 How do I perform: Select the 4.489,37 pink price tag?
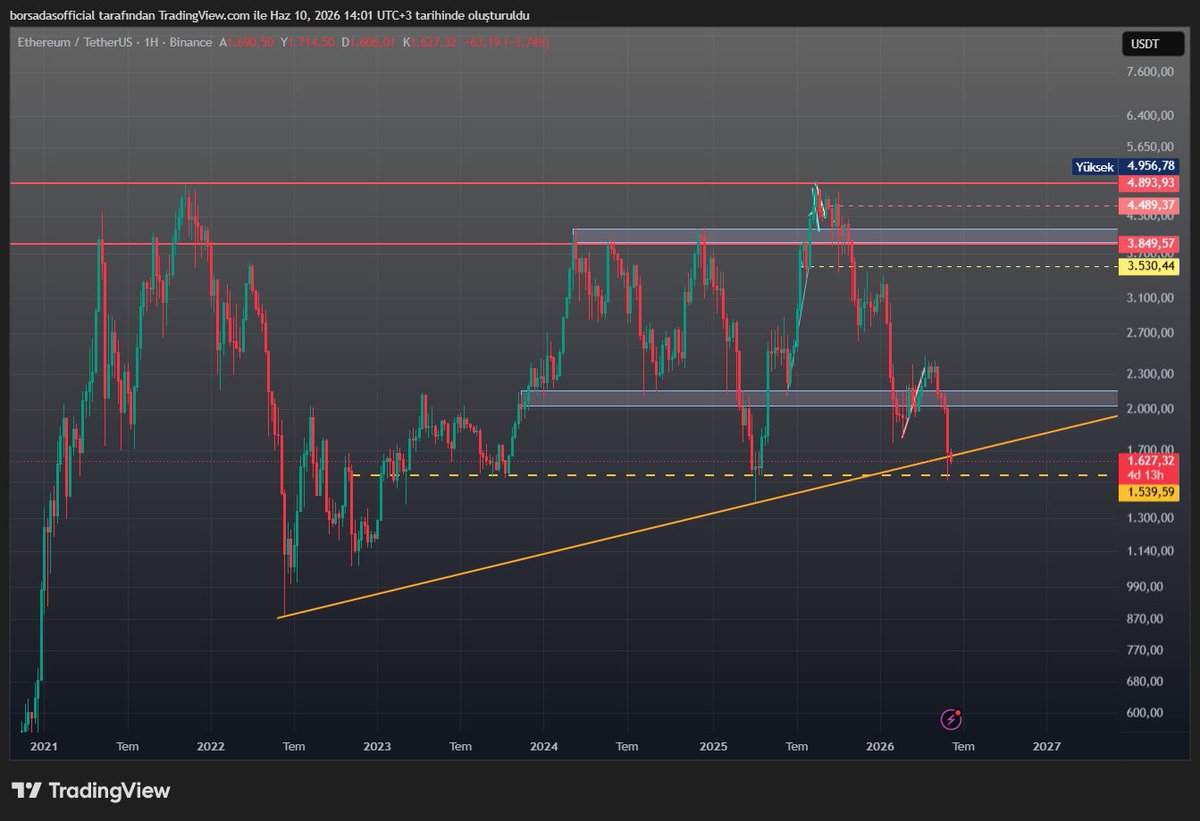click(1150, 204)
